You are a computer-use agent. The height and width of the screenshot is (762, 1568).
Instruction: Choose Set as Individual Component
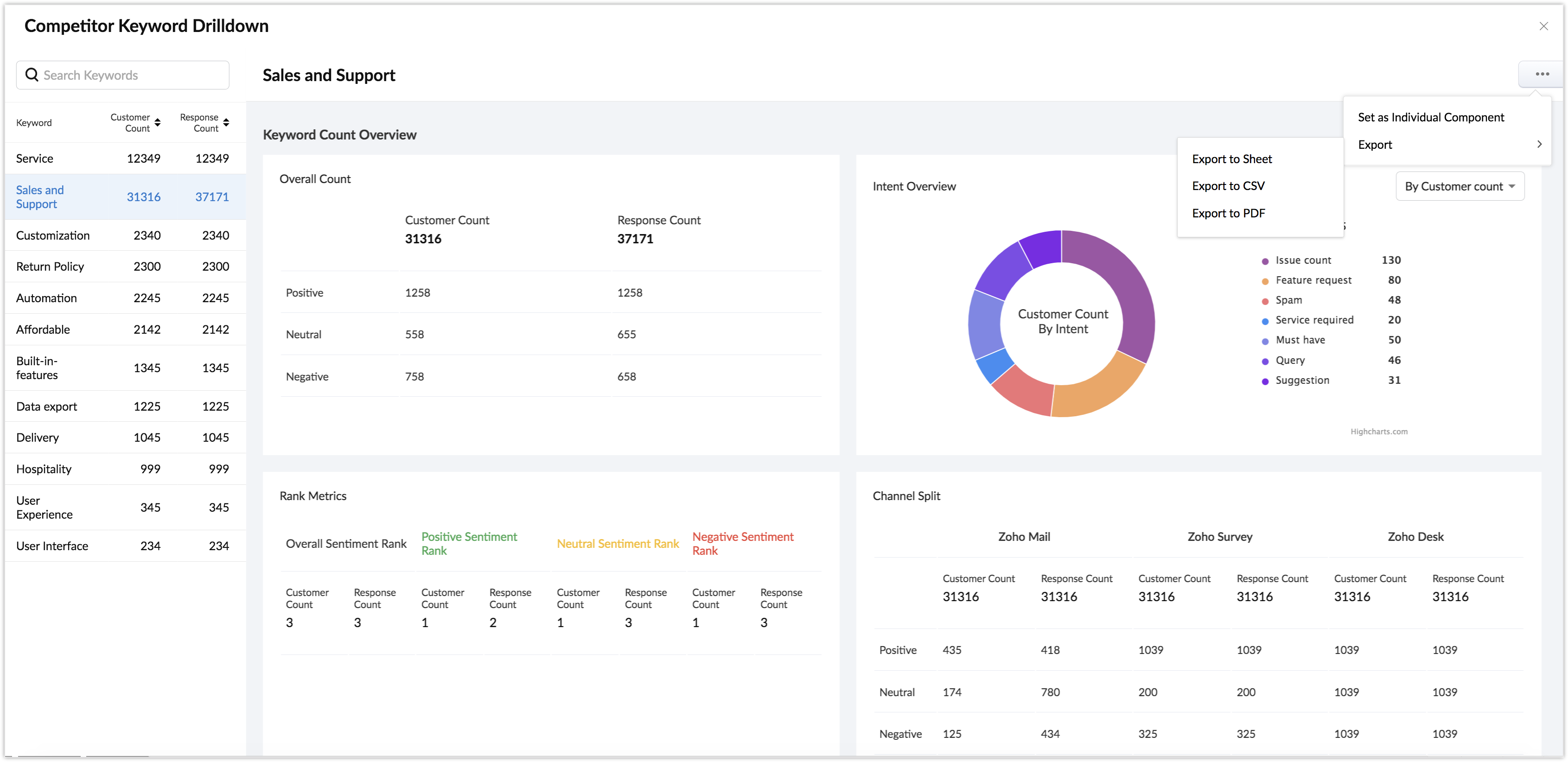1430,117
